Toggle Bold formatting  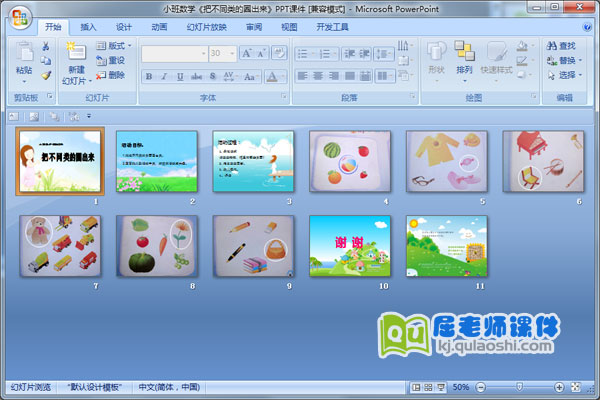click(x=149, y=77)
